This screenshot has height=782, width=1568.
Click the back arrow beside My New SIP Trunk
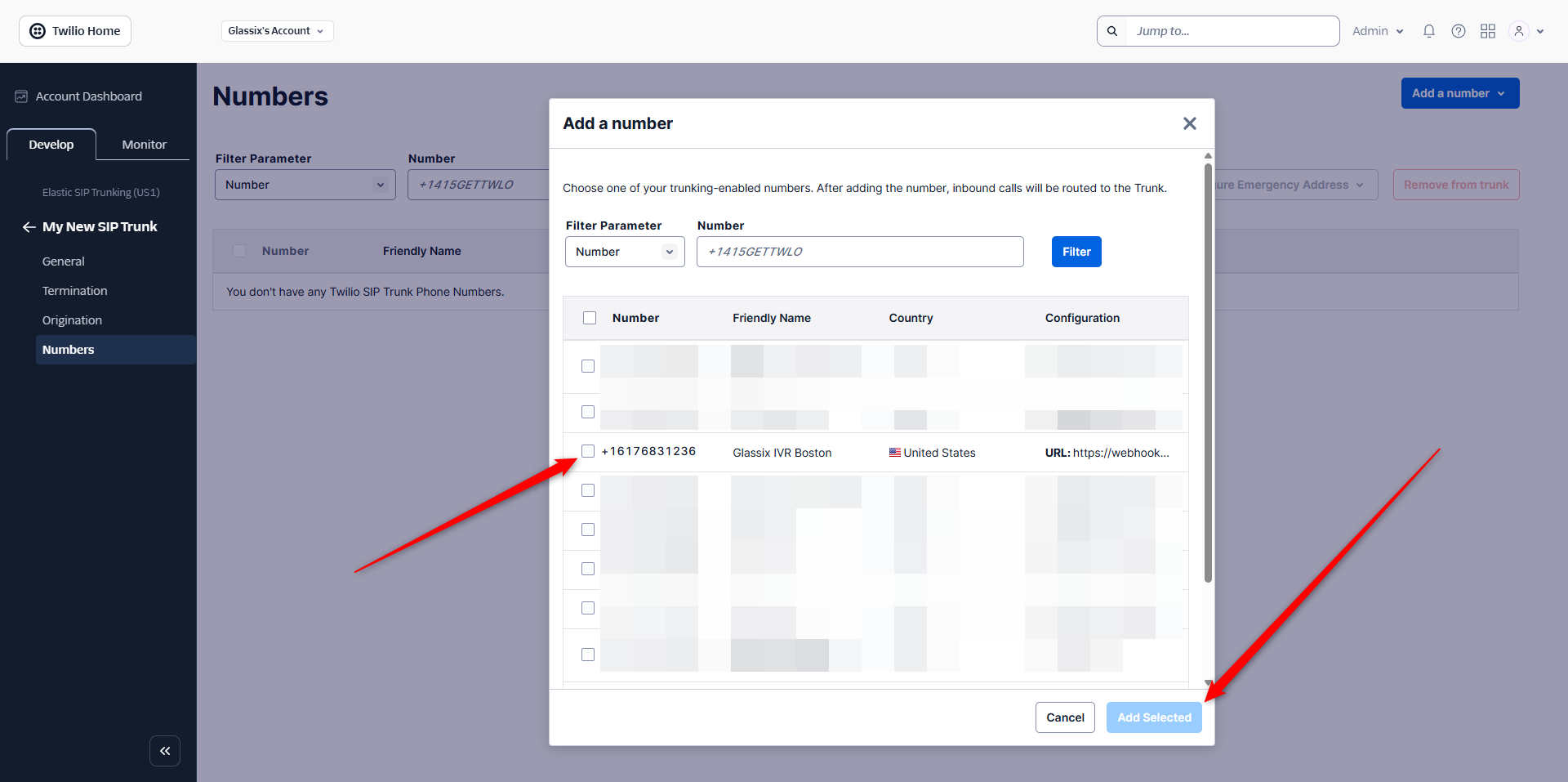click(x=29, y=227)
